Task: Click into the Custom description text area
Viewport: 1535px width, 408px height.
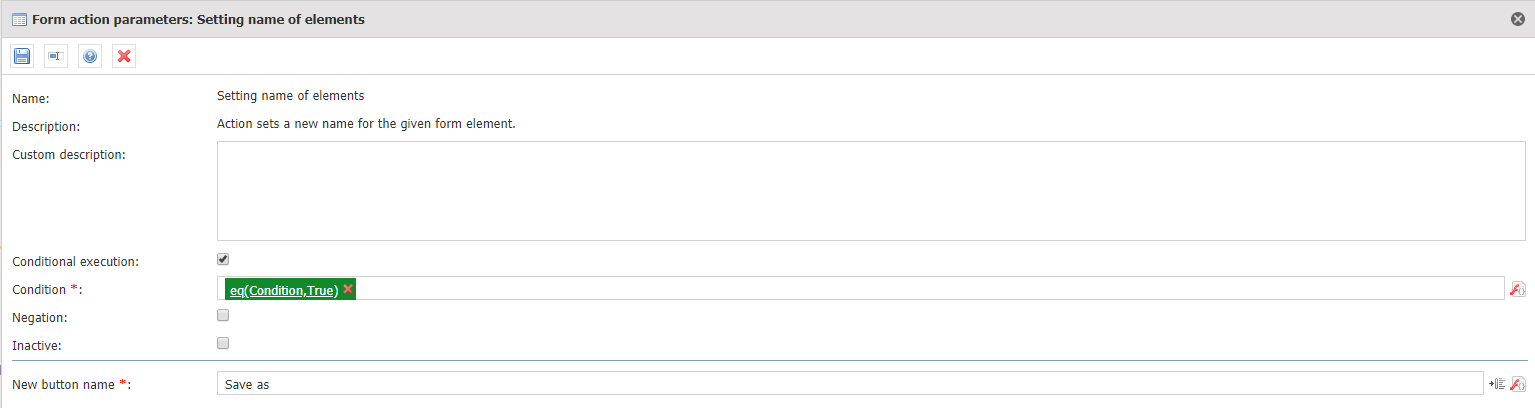Action: 871,191
